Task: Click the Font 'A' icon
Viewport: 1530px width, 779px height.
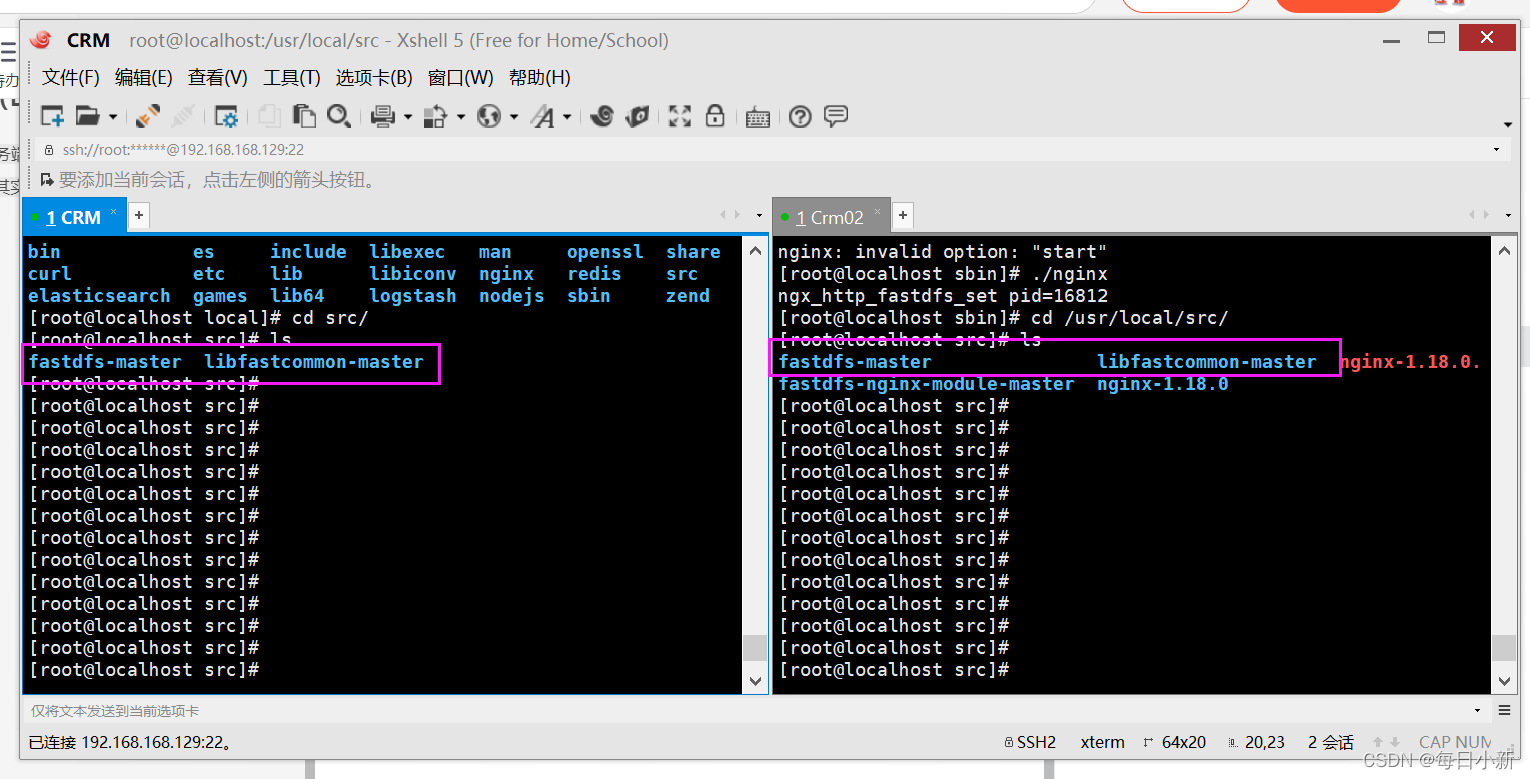Action: 543,116
